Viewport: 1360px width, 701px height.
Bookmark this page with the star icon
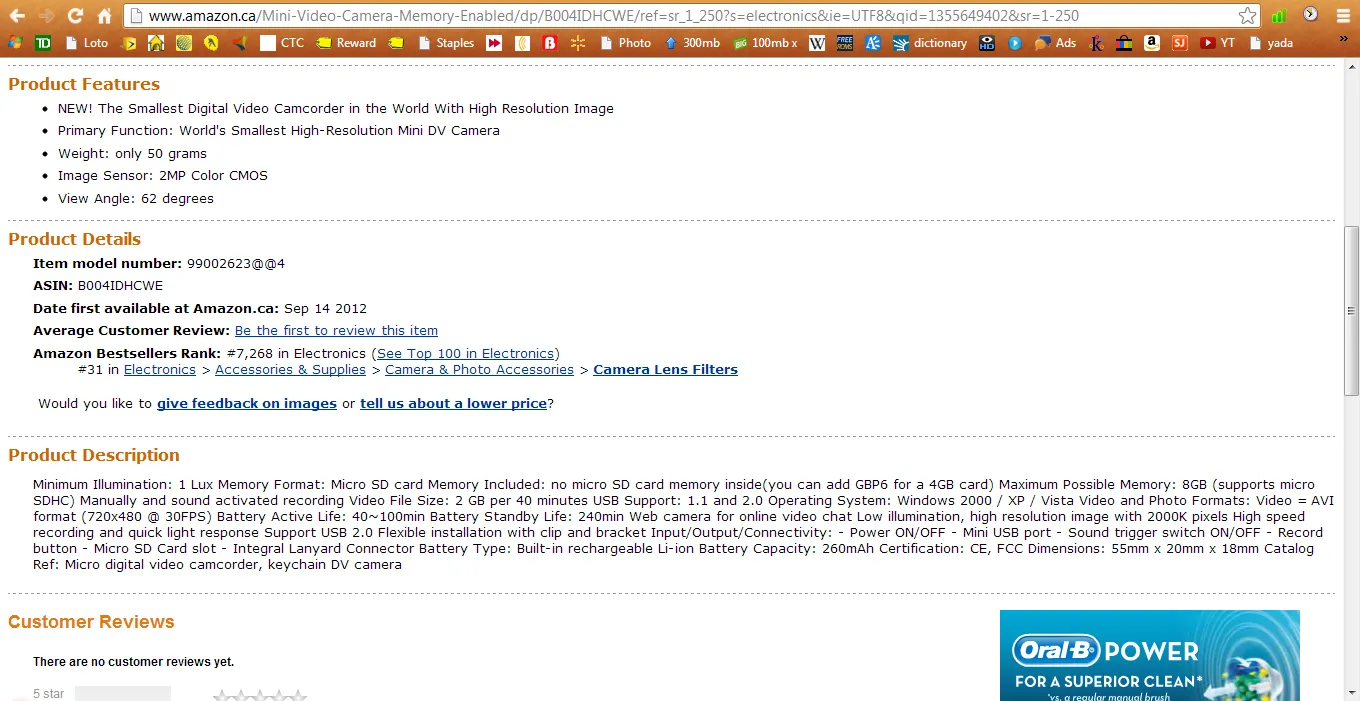click(x=1247, y=16)
